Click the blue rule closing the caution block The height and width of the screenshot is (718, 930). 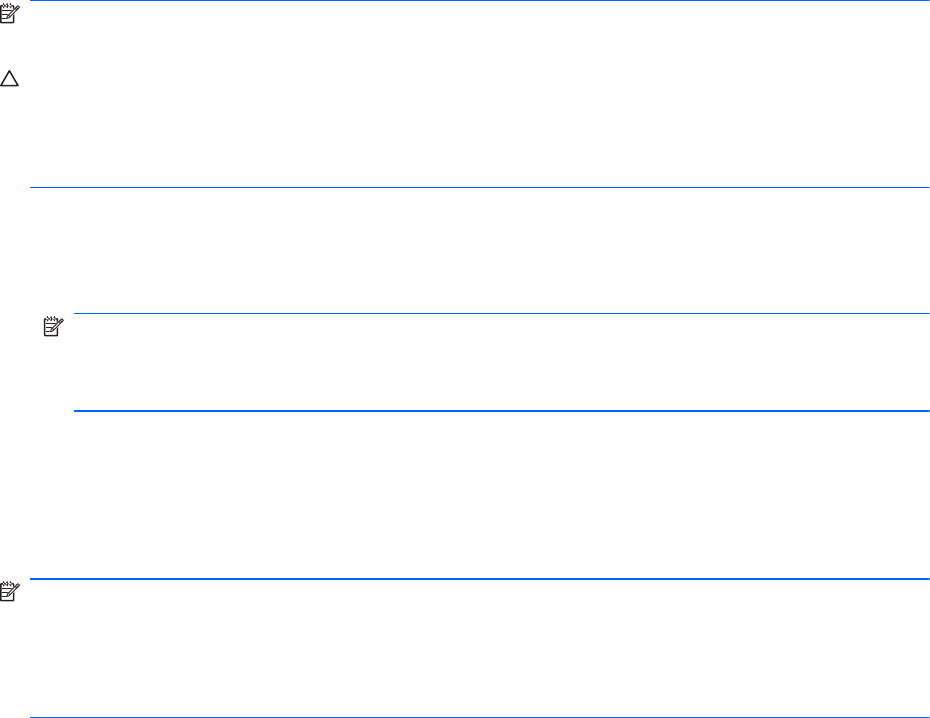[x=479, y=187]
